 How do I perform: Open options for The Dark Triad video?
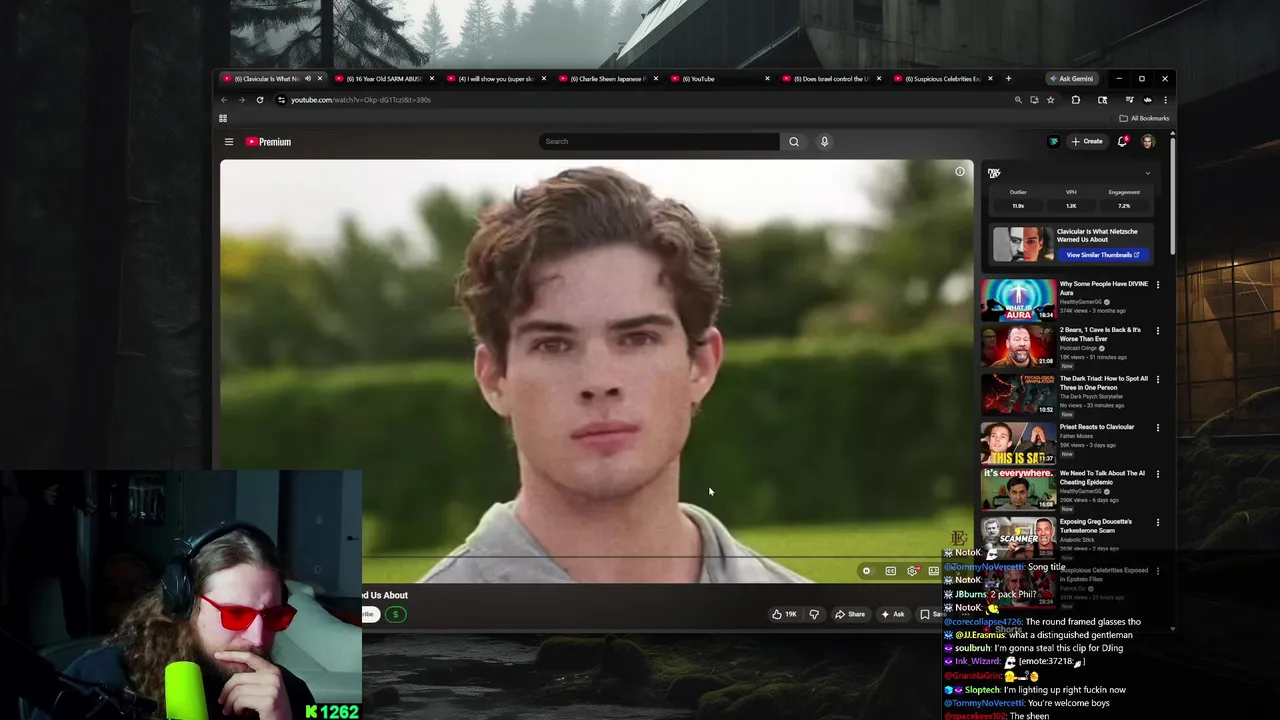pyautogui.click(x=1158, y=380)
